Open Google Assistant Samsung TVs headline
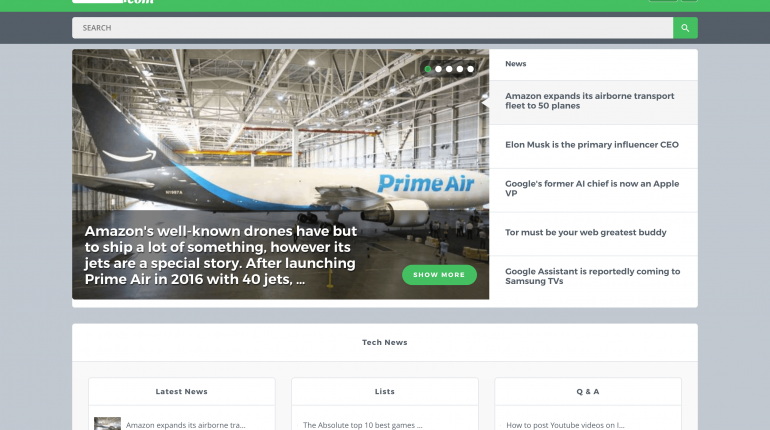Image resolution: width=770 pixels, height=430 pixels. (593, 276)
